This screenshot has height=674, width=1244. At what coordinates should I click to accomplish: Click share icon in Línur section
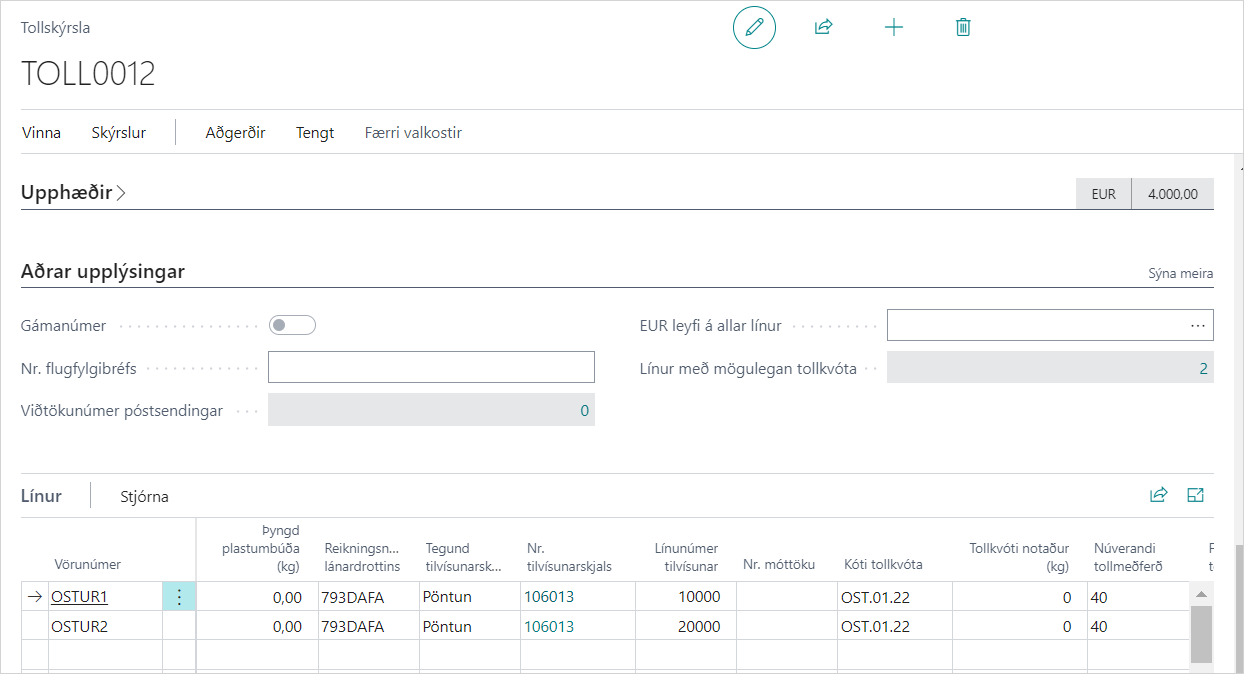(x=1159, y=495)
